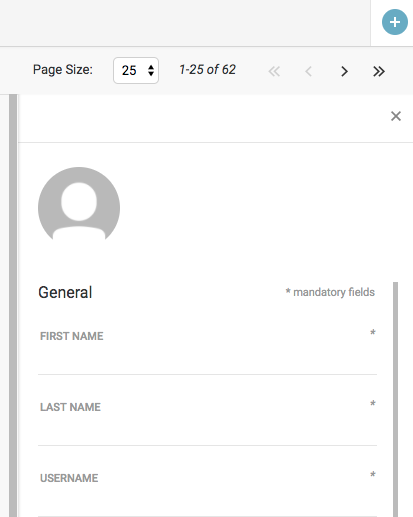Go to next page chevron

point(344,71)
